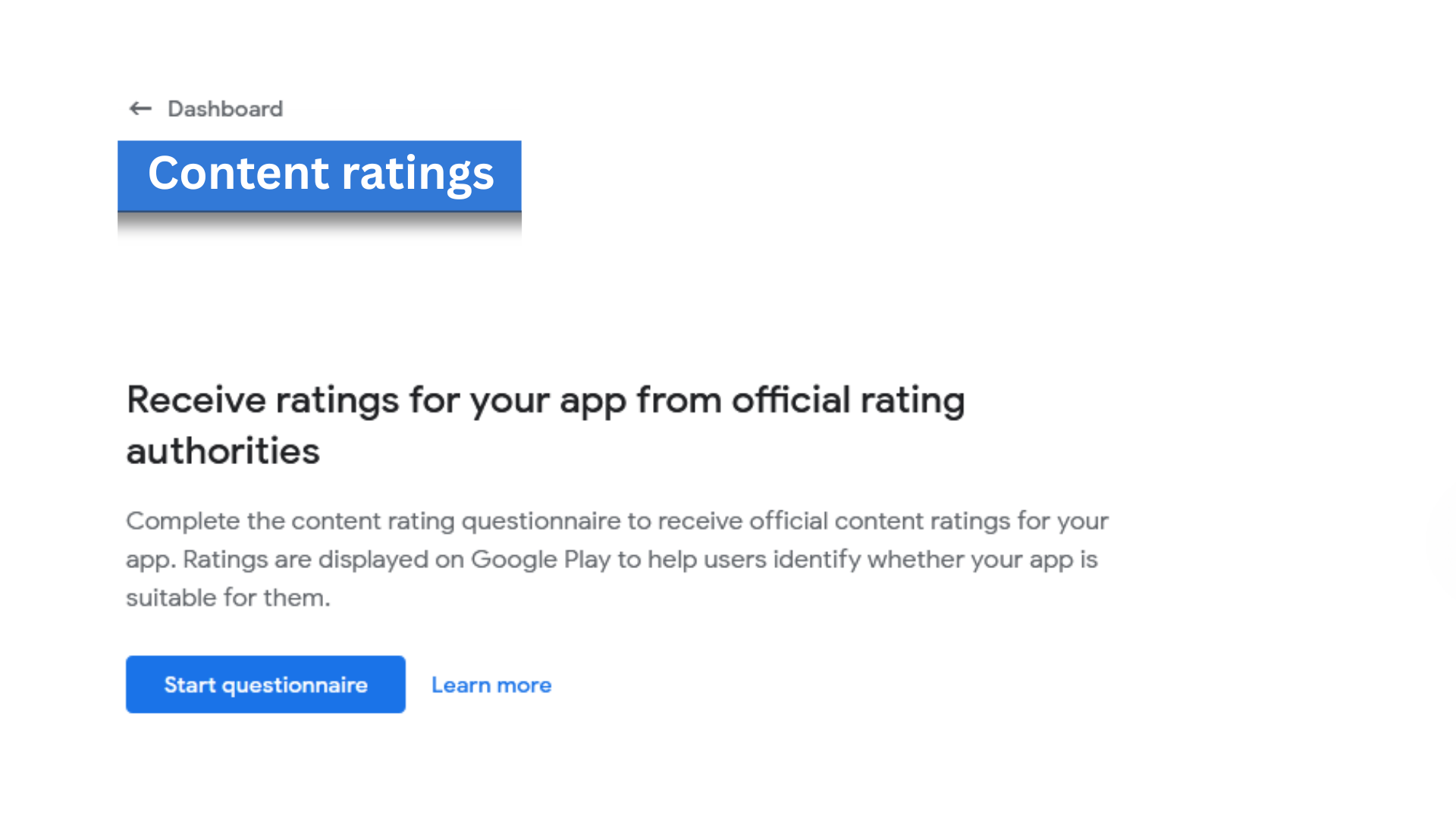Click the word 'ratings' in the blue banner
Image resolution: width=1456 pixels, height=819 pixels.
click(x=418, y=174)
